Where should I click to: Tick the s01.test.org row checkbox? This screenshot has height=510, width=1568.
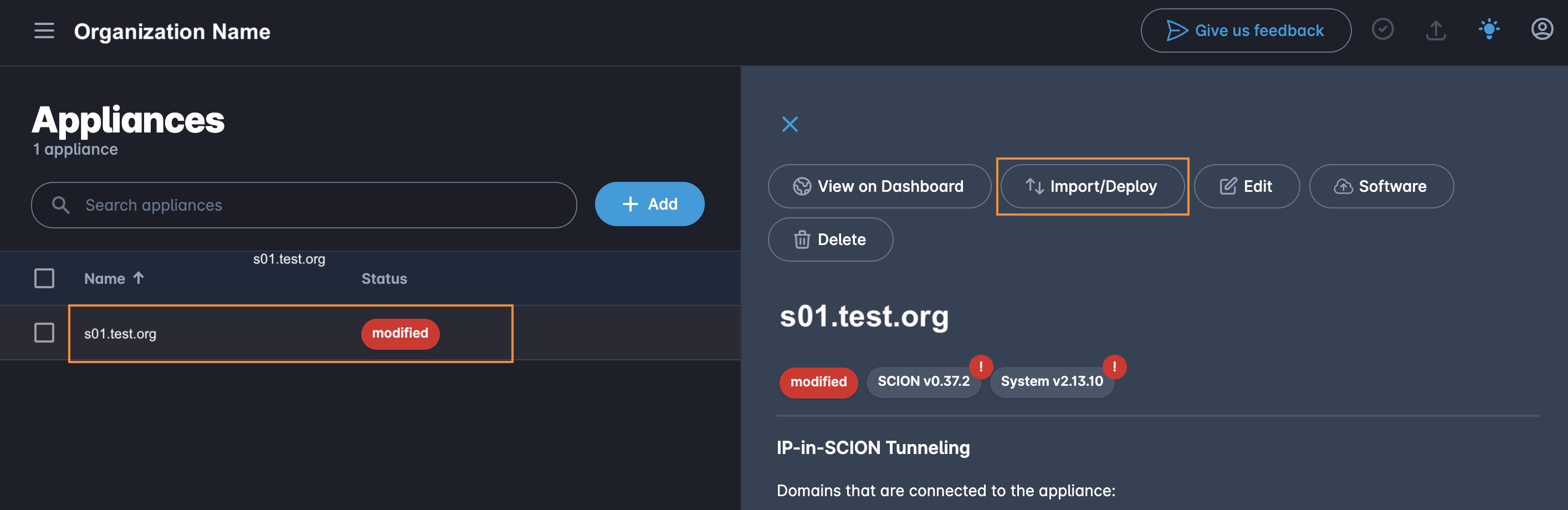click(44, 333)
